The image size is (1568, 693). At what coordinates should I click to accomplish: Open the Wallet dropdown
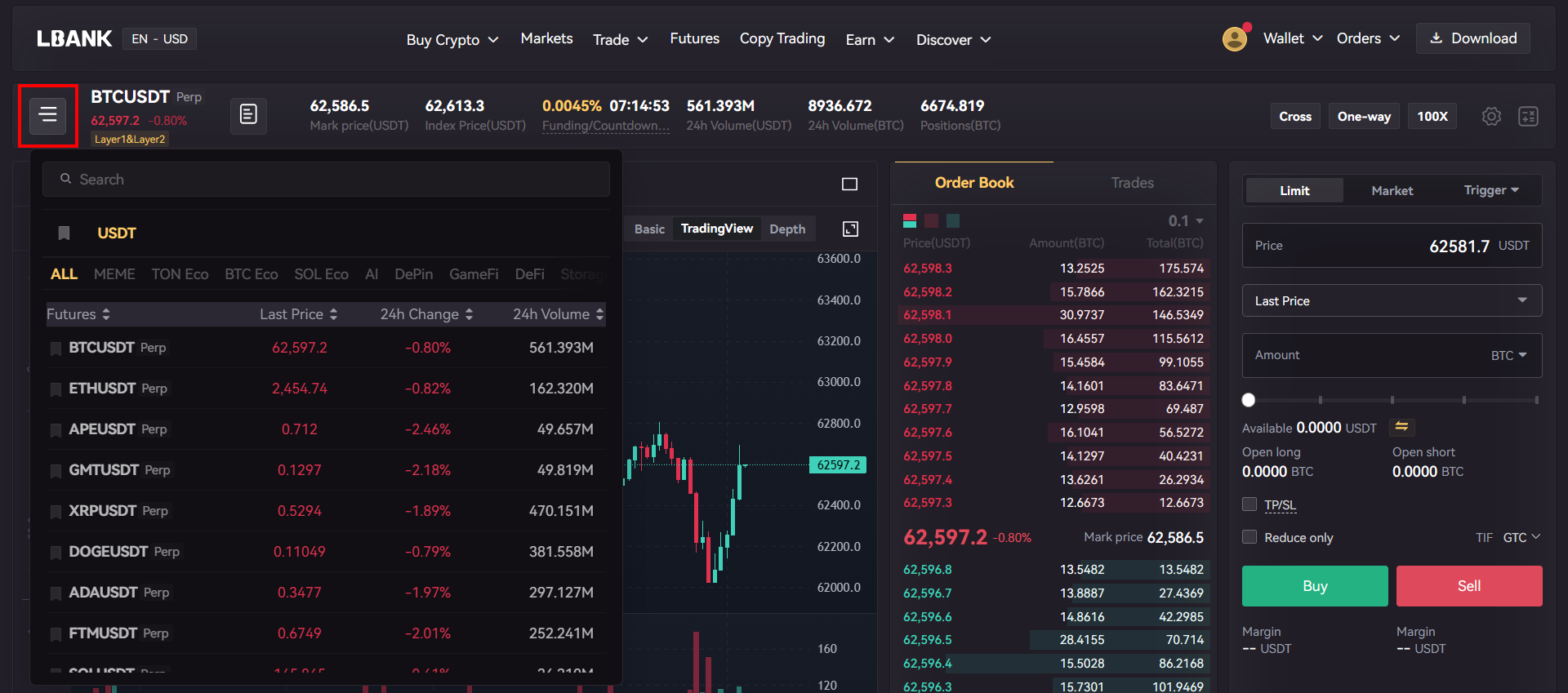coord(1293,38)
